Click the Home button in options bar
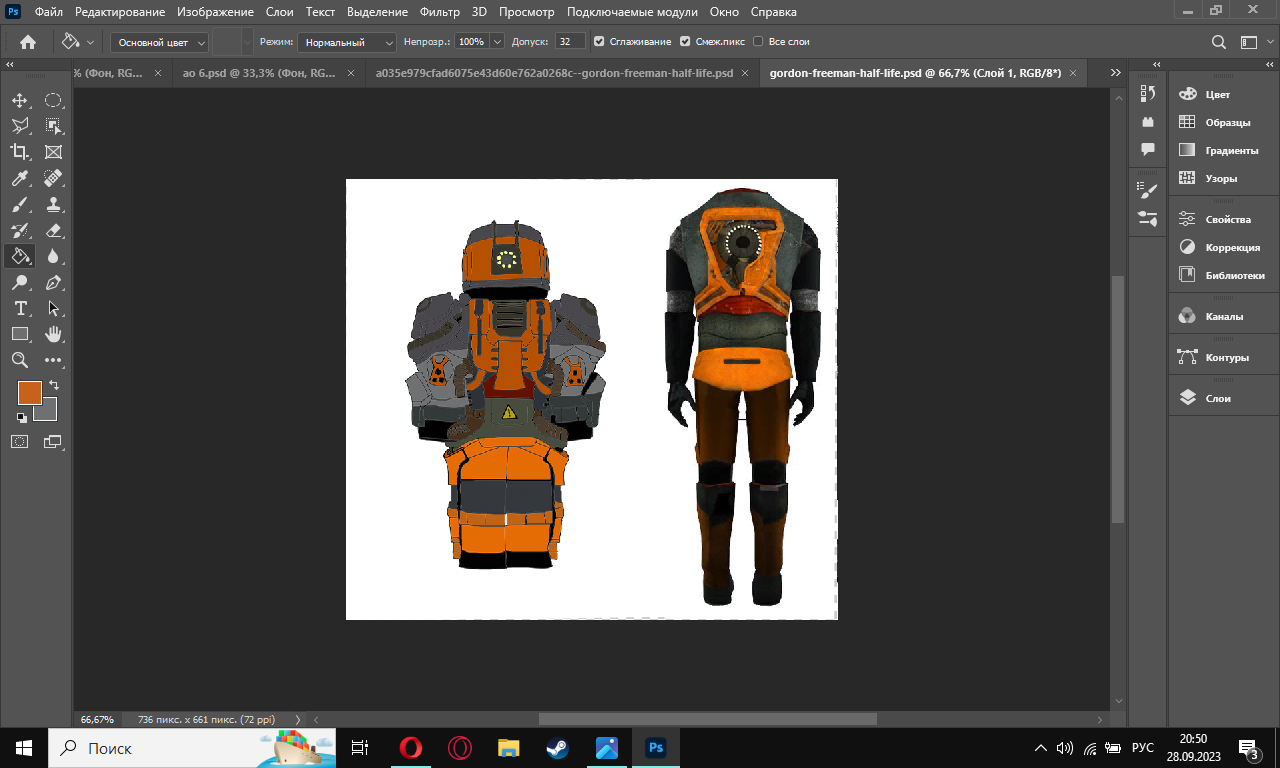 click(28, 42)
